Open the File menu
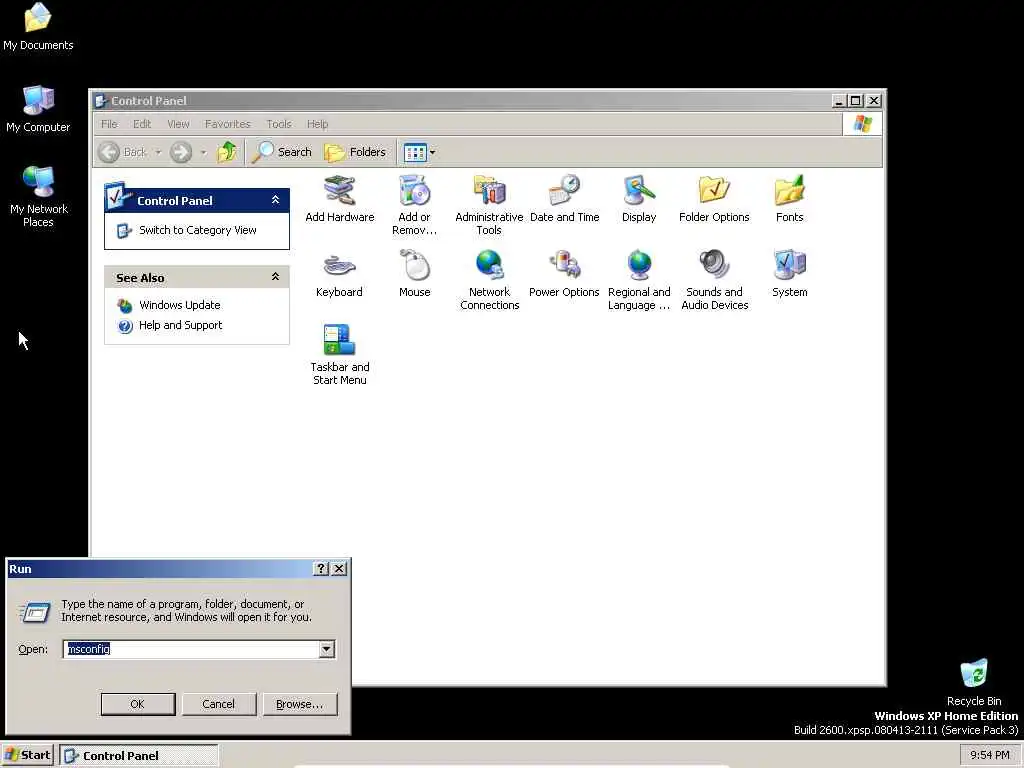Viewport: 1024px width, 768px height. coord(109,124)
